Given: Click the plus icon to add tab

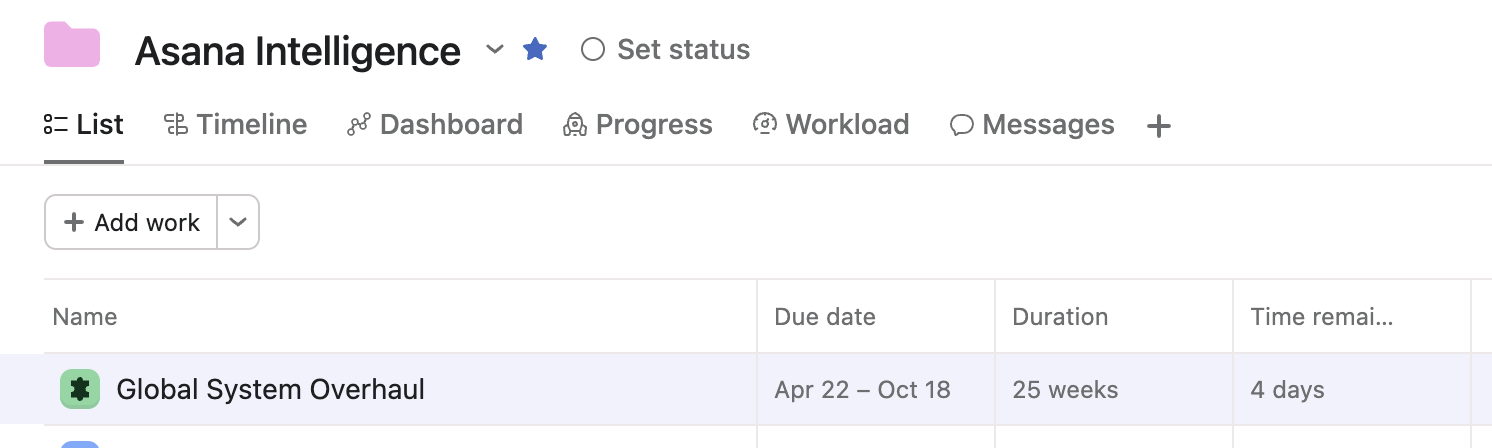Looking at the screenshot, I should [1158, 126].
